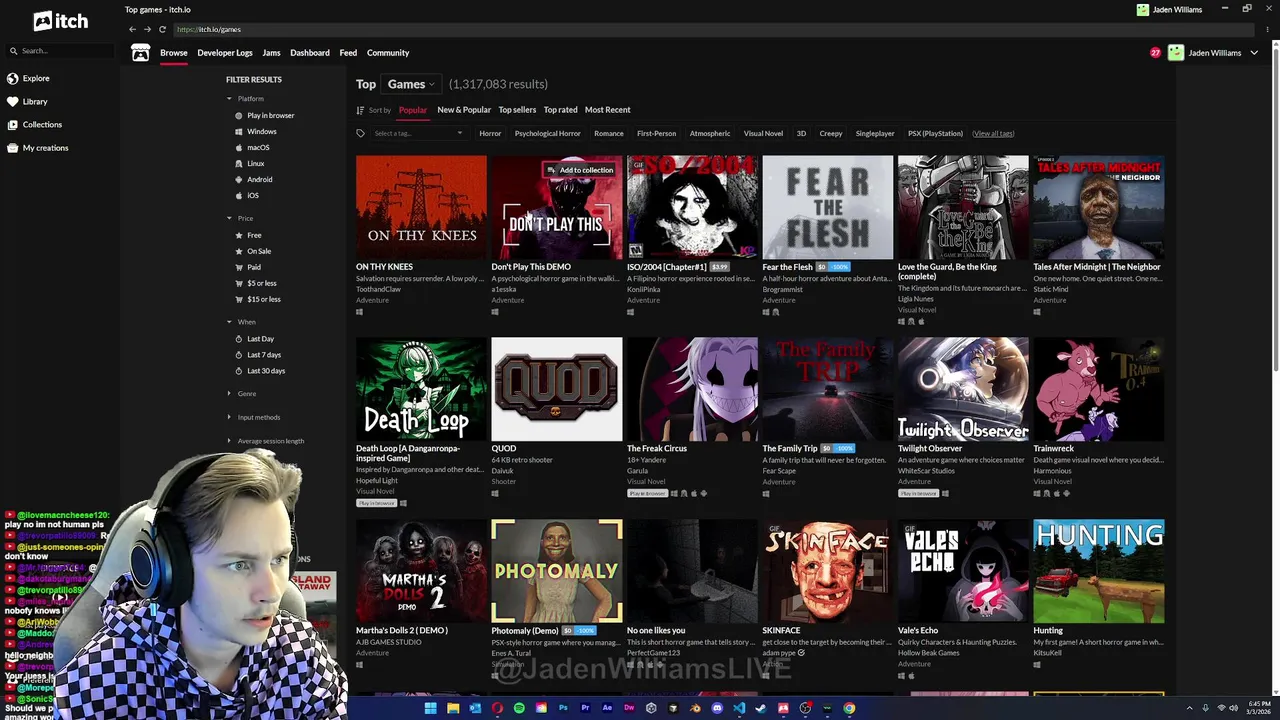The image size is (1280, 720).
Task: Open the Jaden Williams account dropdown arrow
Action: click(1254, 53)
